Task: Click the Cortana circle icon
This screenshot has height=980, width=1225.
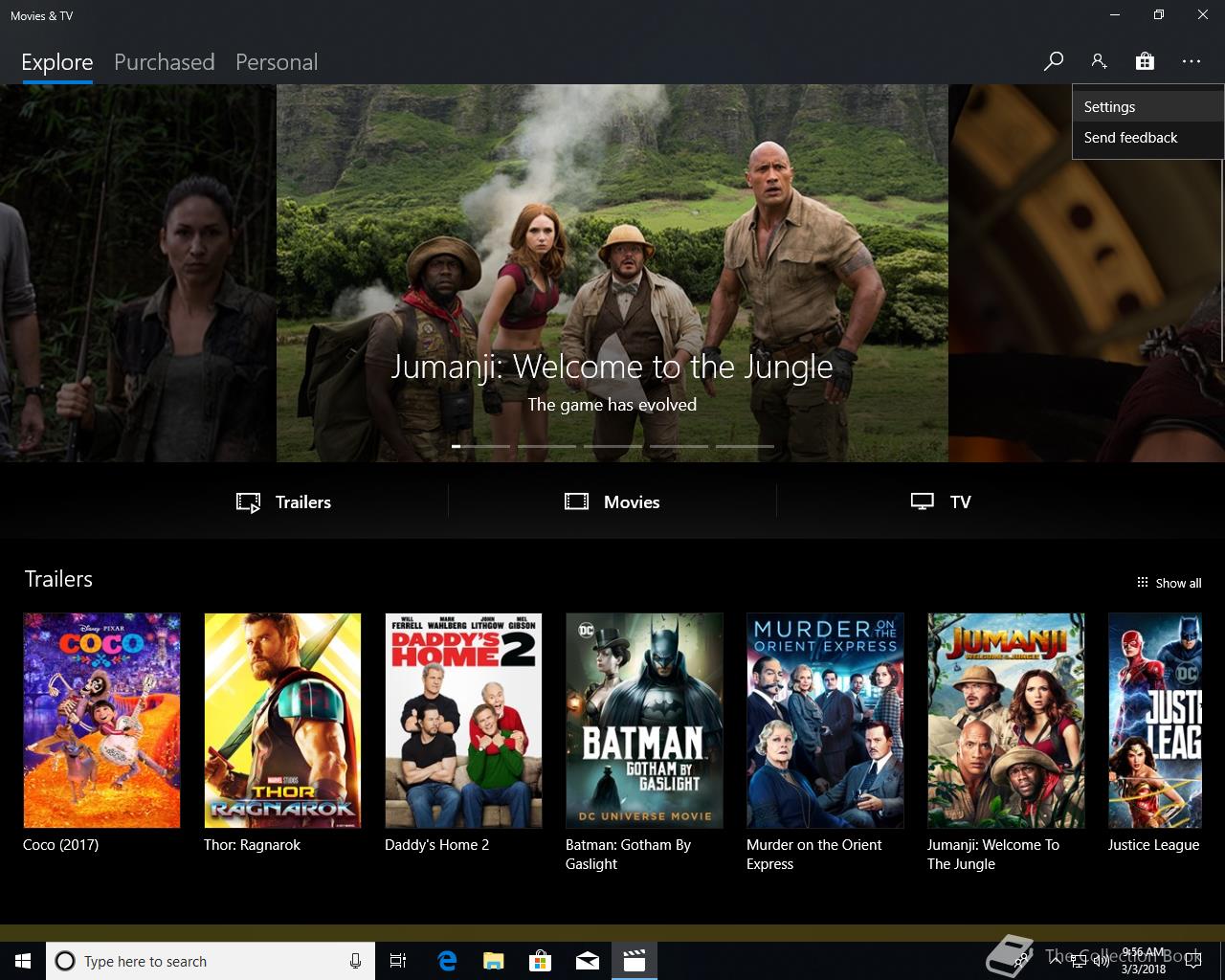Action: point(64,961)
